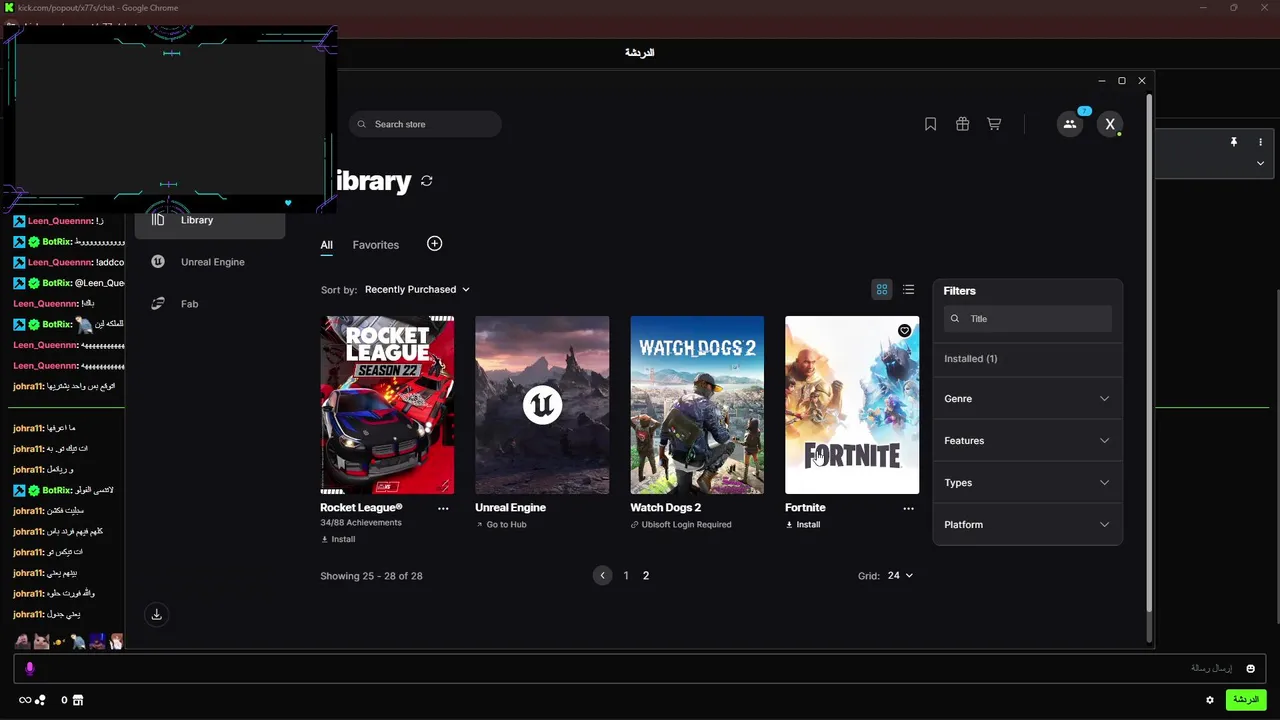Expand the Features filter
1280x720 pixels.
click(x=1027, y=440)
